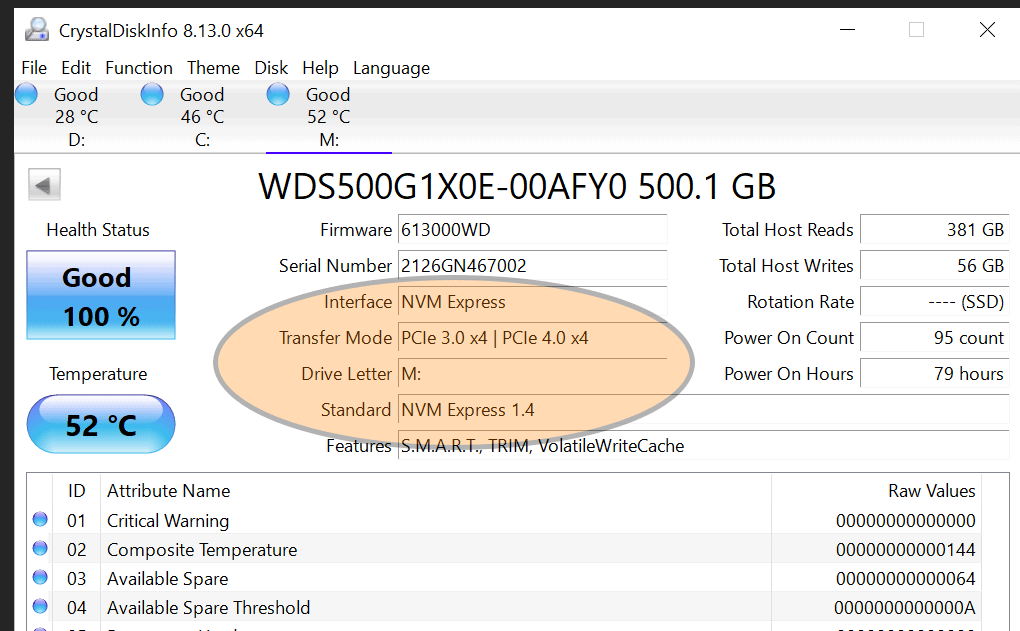Click Total Host Writes value 56 GB
Screen dimensions: 1020x631
pos(935,265)
